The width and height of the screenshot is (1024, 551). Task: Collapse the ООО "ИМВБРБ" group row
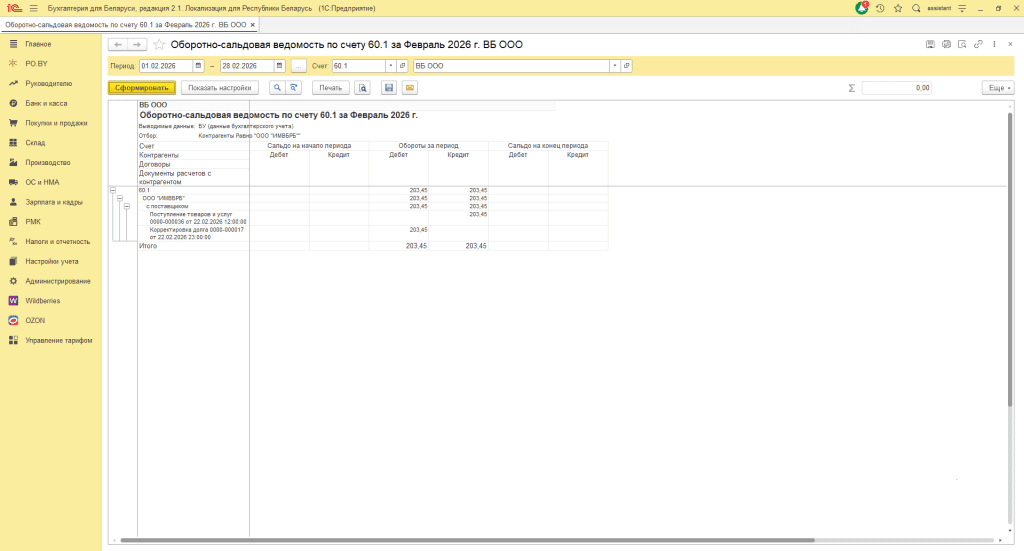(120, 198)
